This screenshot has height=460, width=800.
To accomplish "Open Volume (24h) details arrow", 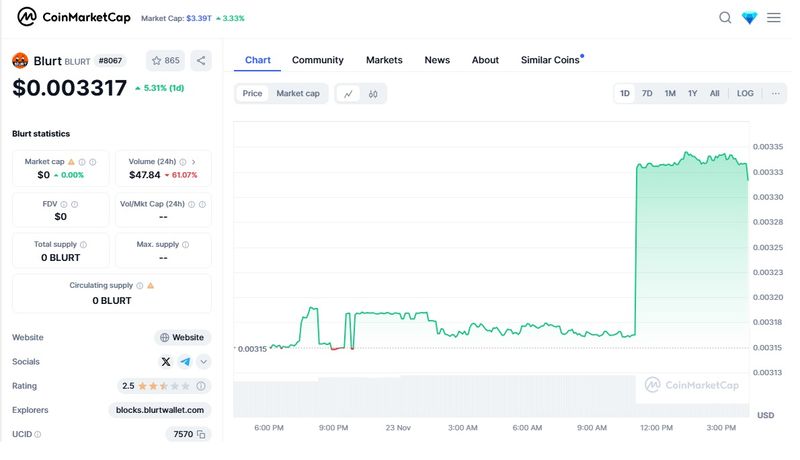I will click(x=194, y=162).
